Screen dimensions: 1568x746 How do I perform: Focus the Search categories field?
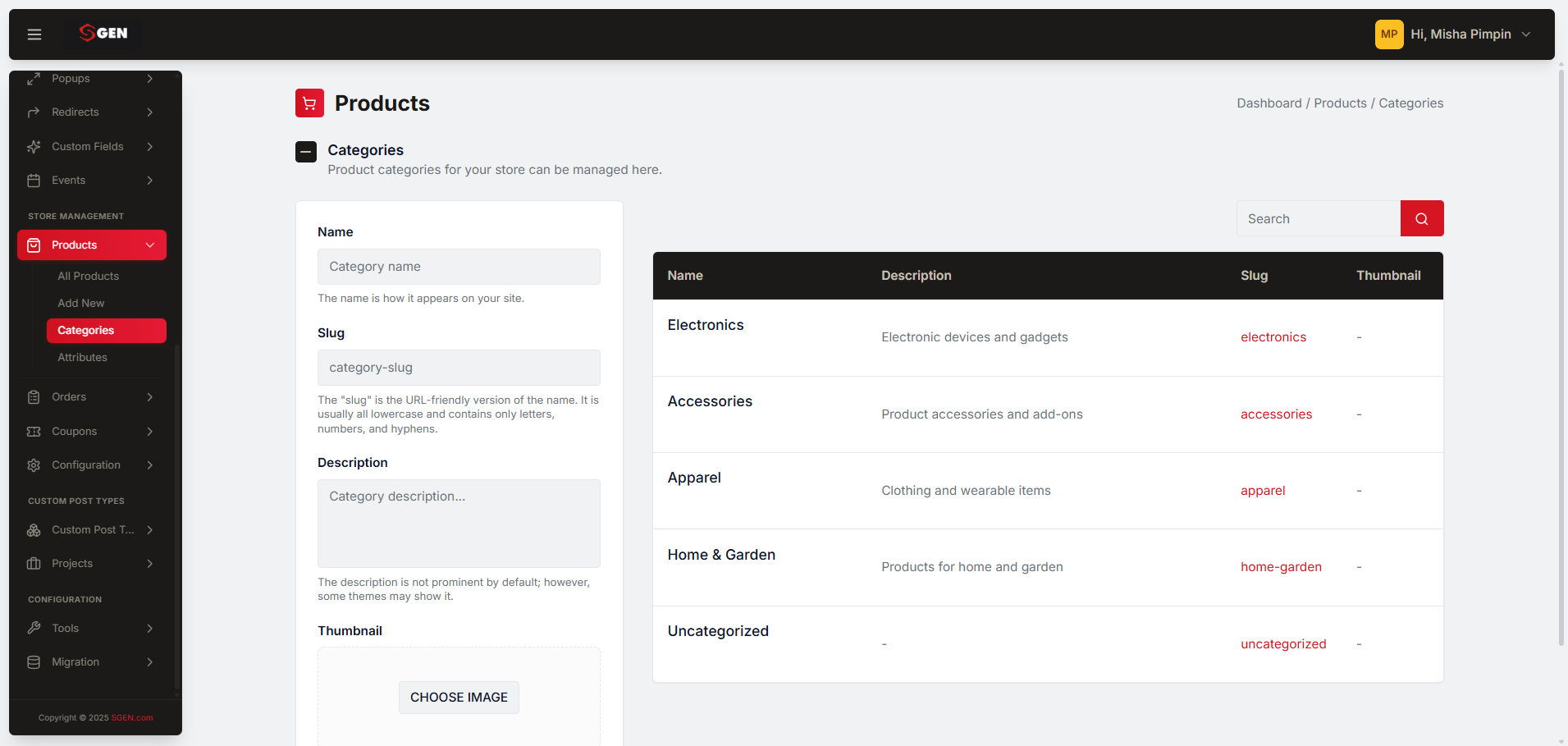tap(1318, 218)
